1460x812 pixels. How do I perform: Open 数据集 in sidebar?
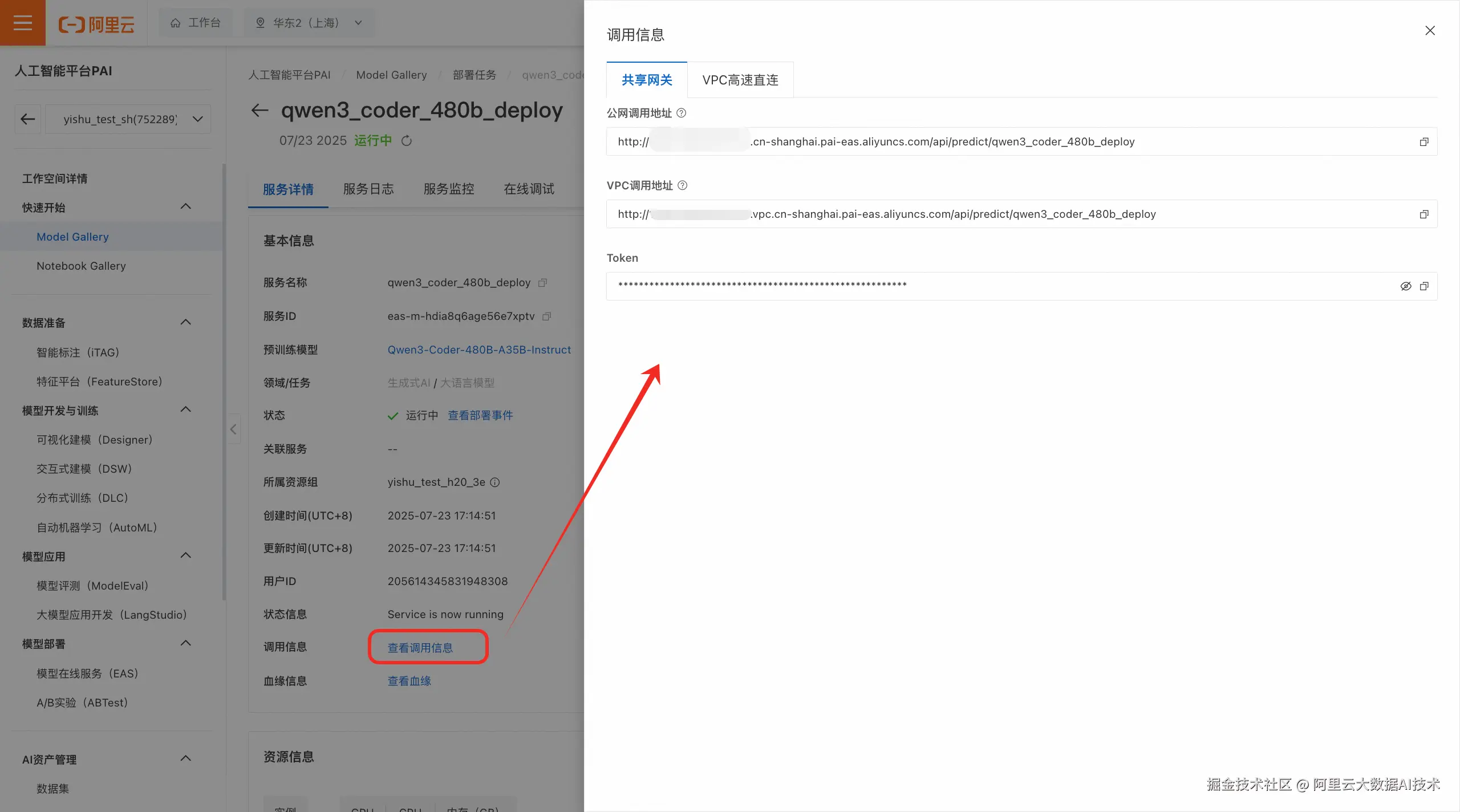coord(53,789)
